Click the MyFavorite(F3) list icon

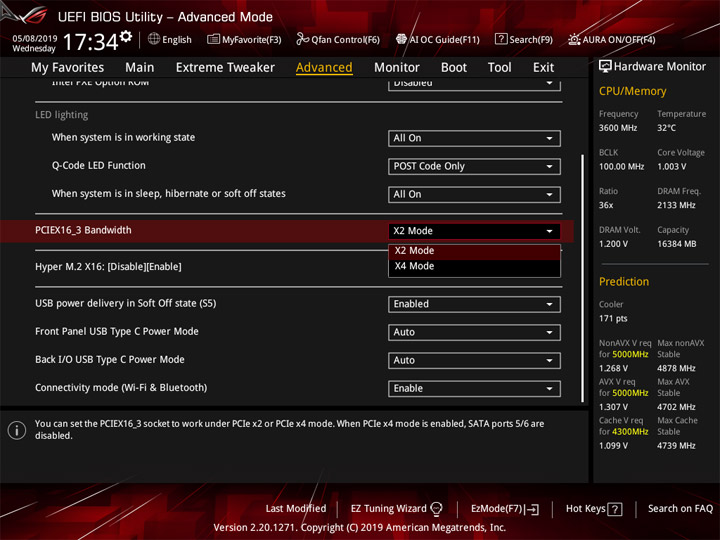[213, 39]
